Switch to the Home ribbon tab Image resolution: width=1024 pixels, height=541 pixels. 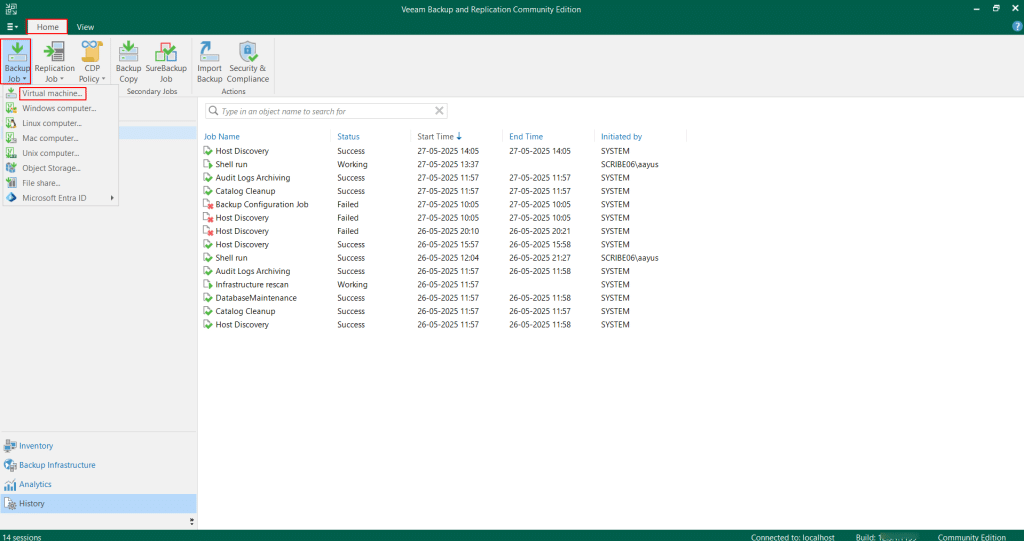click(47, 27)
